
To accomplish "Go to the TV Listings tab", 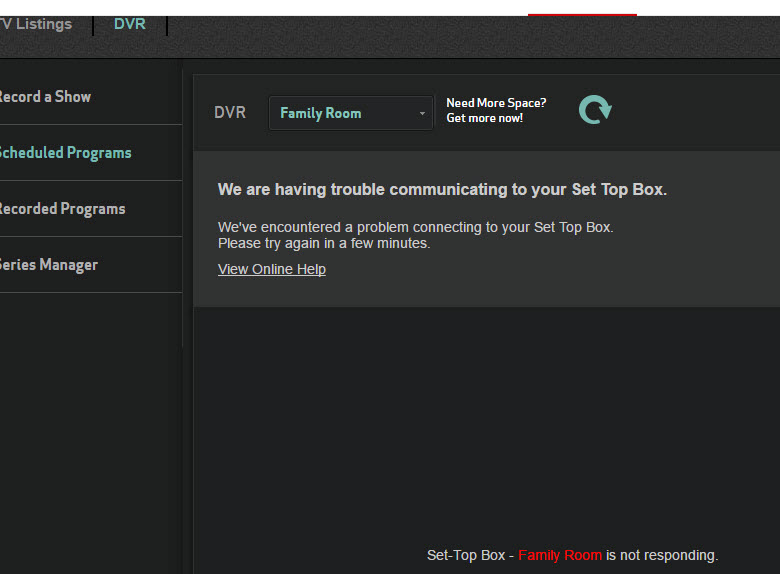I will (36, 24).
